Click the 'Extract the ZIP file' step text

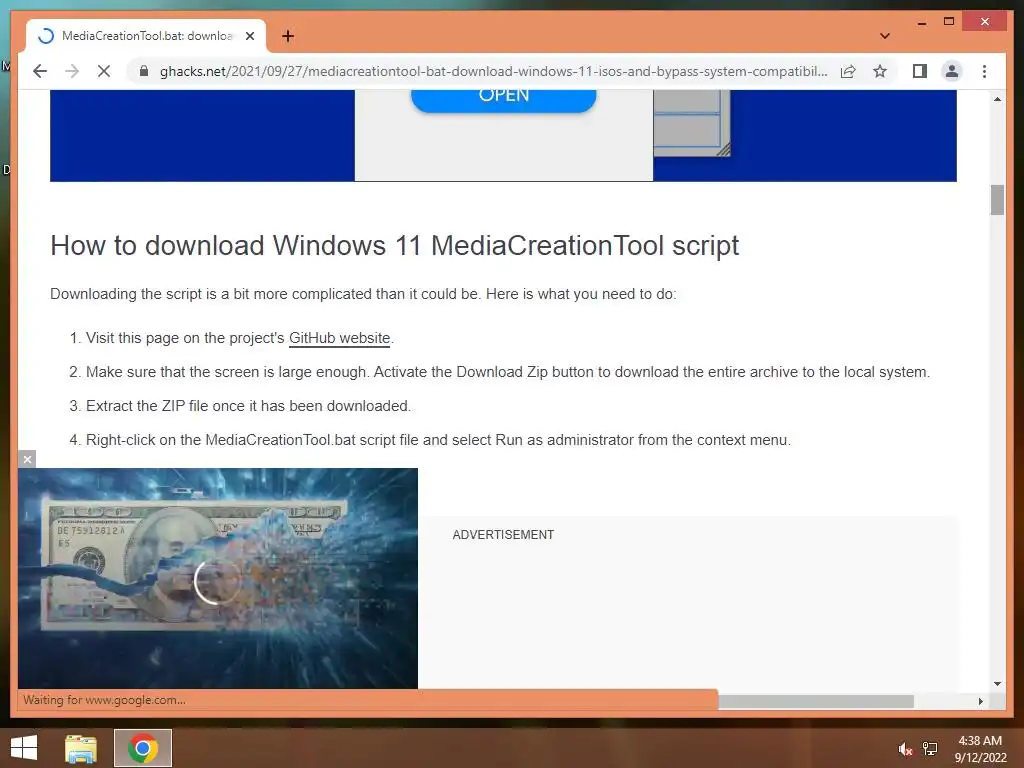(x=248, y=406)
